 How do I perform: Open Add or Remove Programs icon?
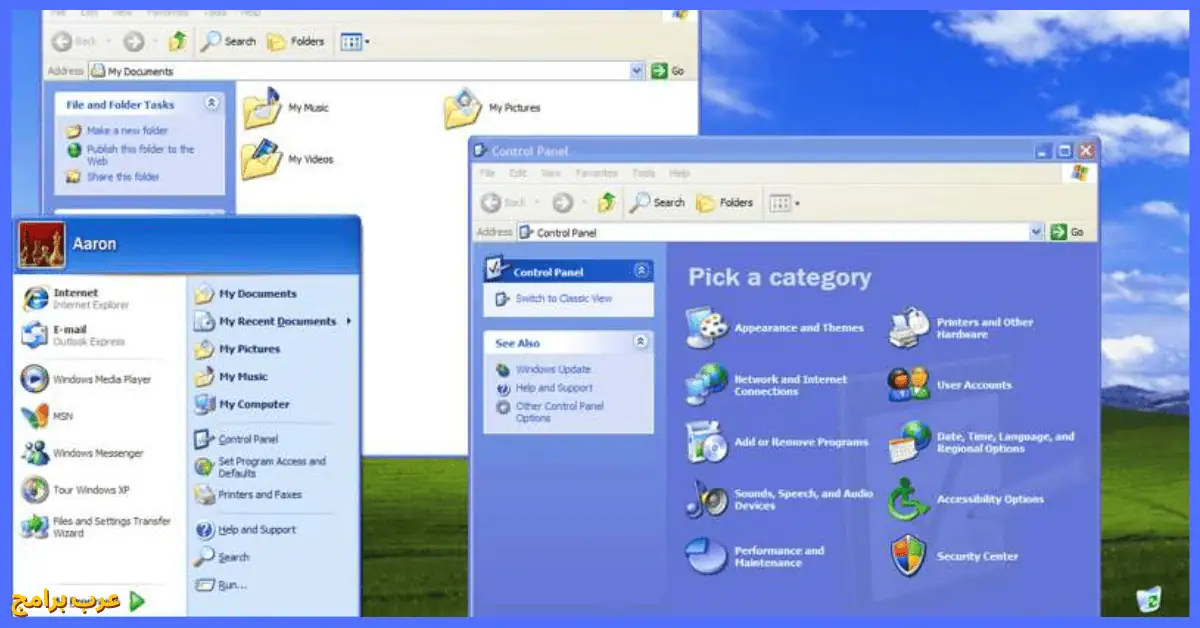click(x=707, y=442)
